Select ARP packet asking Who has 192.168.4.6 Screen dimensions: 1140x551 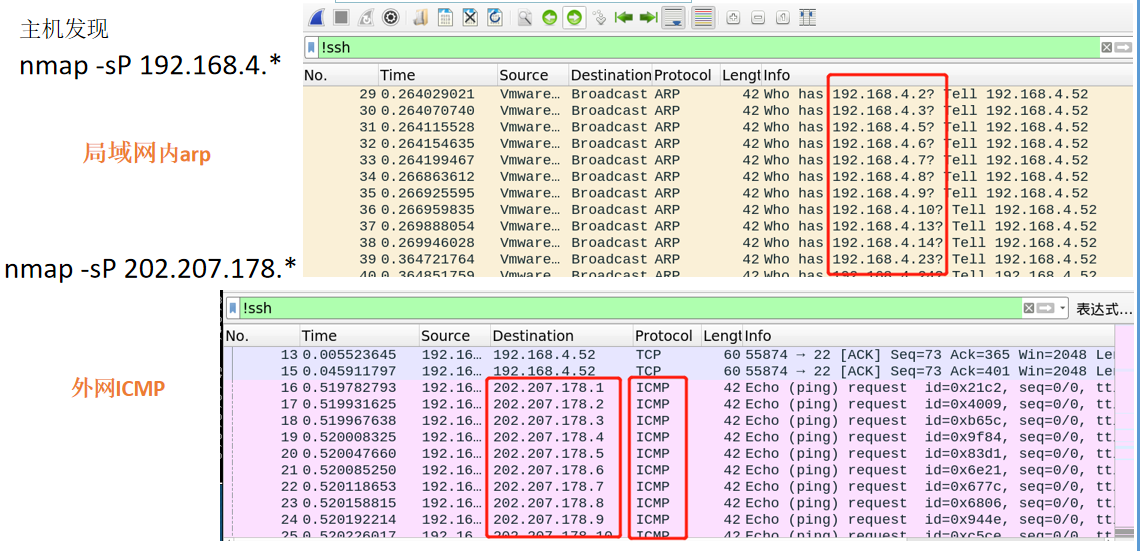[718, 144]
